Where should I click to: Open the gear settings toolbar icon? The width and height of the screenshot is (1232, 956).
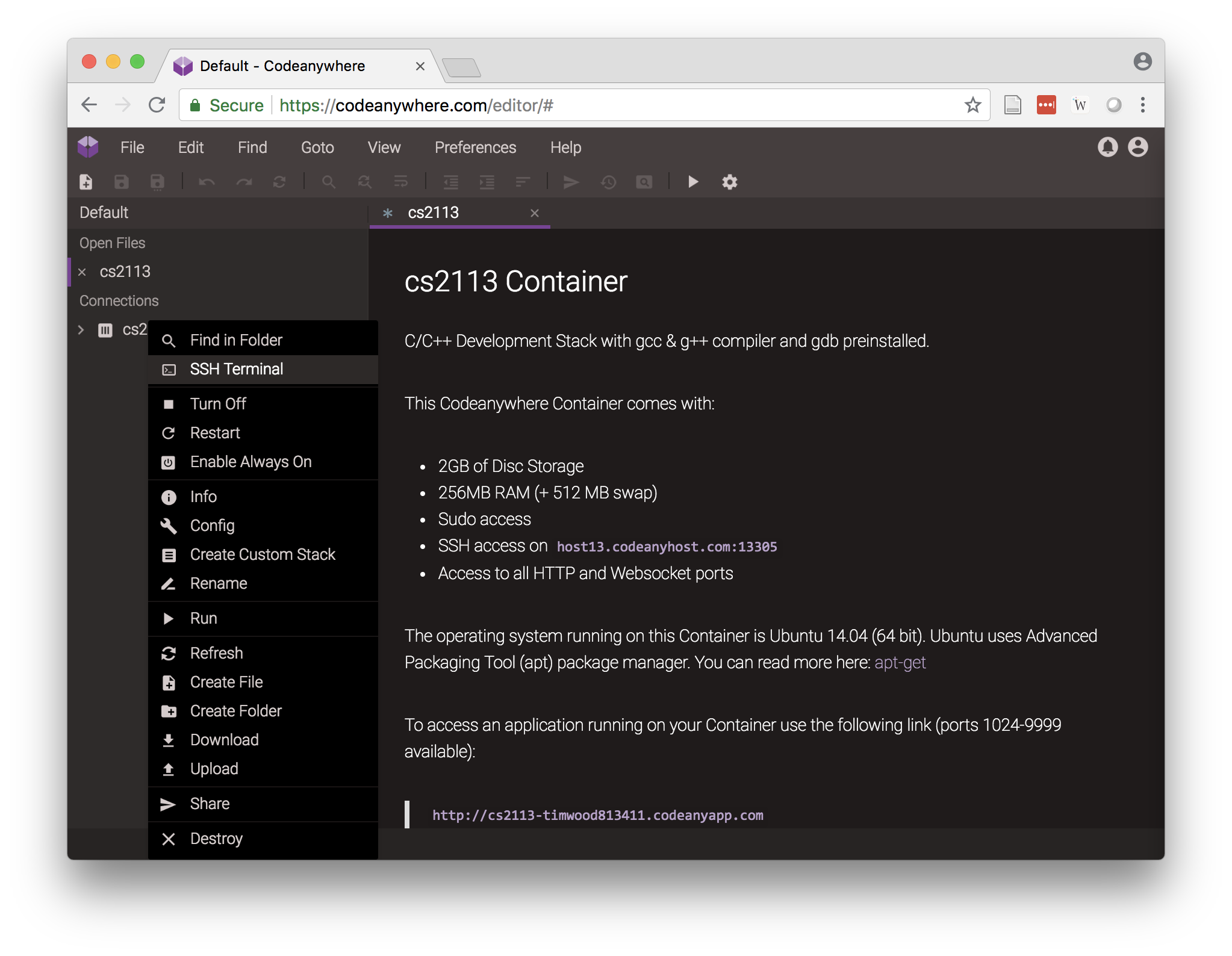click(730, 182)
